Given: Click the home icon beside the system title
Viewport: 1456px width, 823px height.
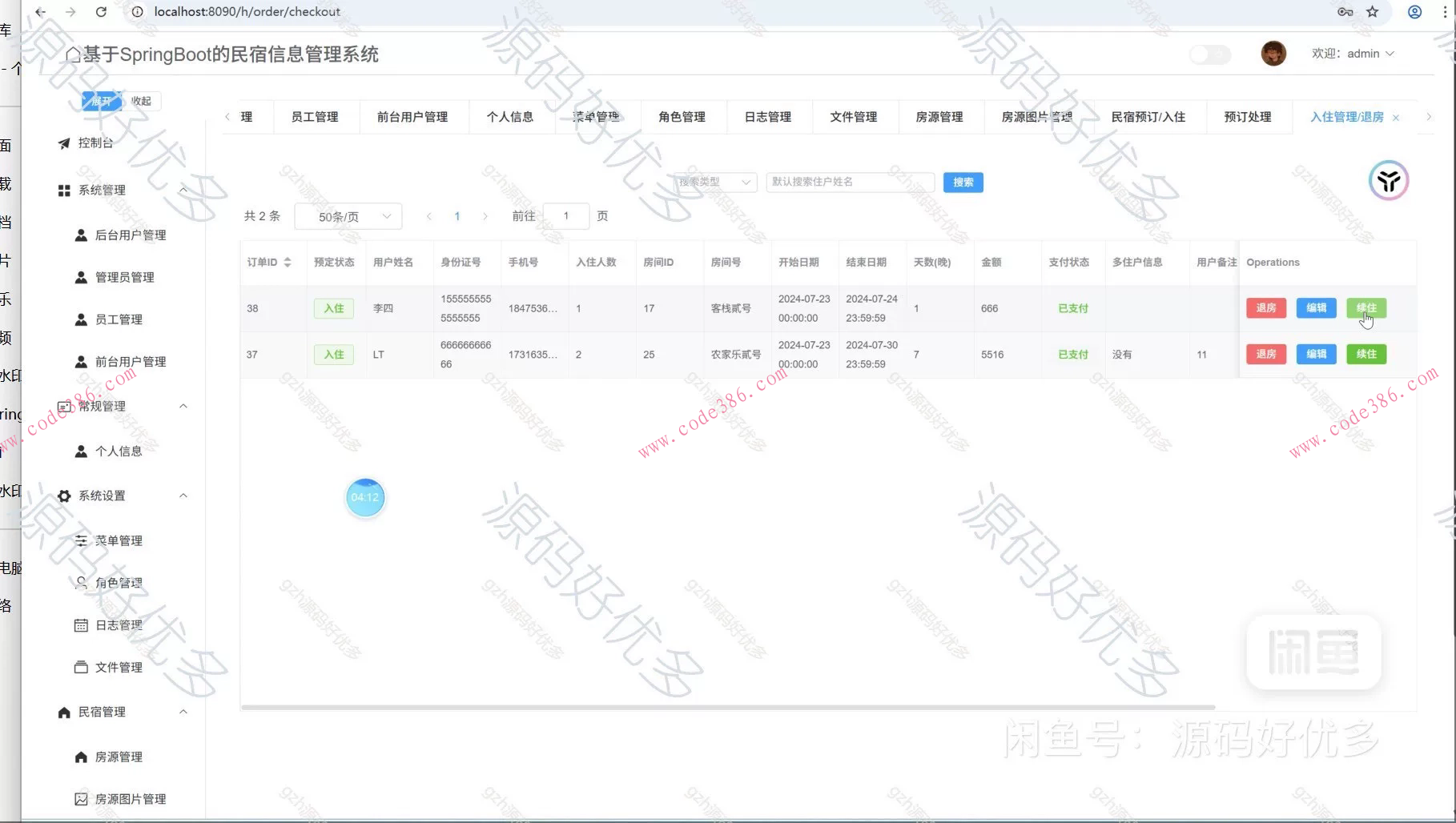Looking at the screenshot, I should (x=73, y=54).
